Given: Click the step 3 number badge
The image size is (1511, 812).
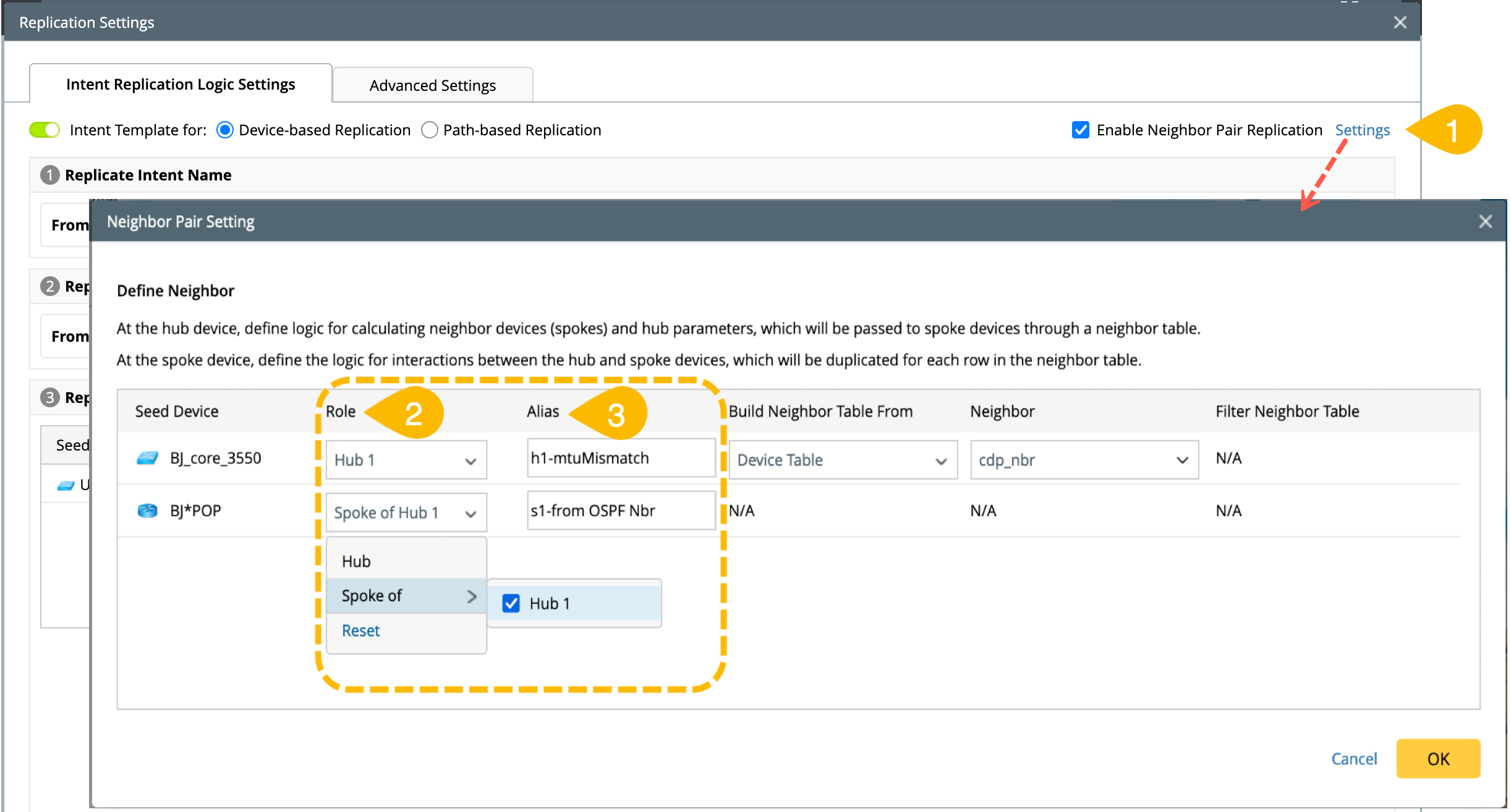Looking at the screenshot, I should point(49,397).
